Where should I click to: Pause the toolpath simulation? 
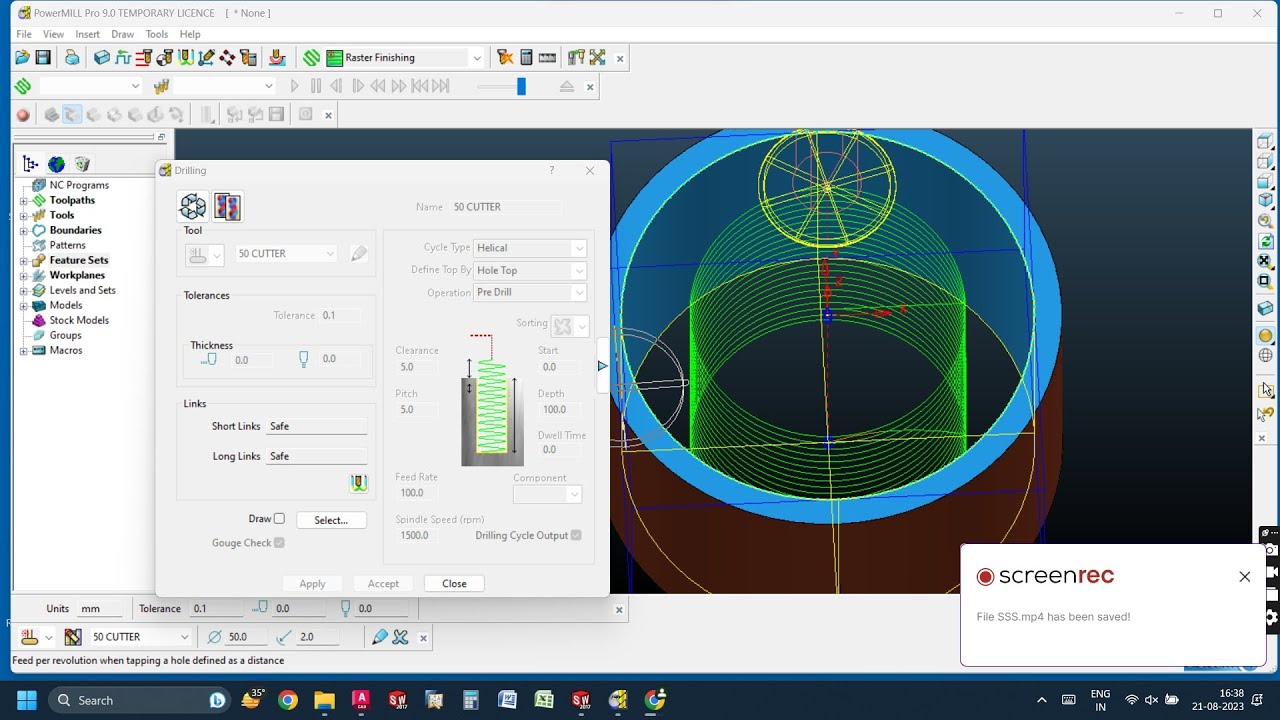tap(316, 87)
